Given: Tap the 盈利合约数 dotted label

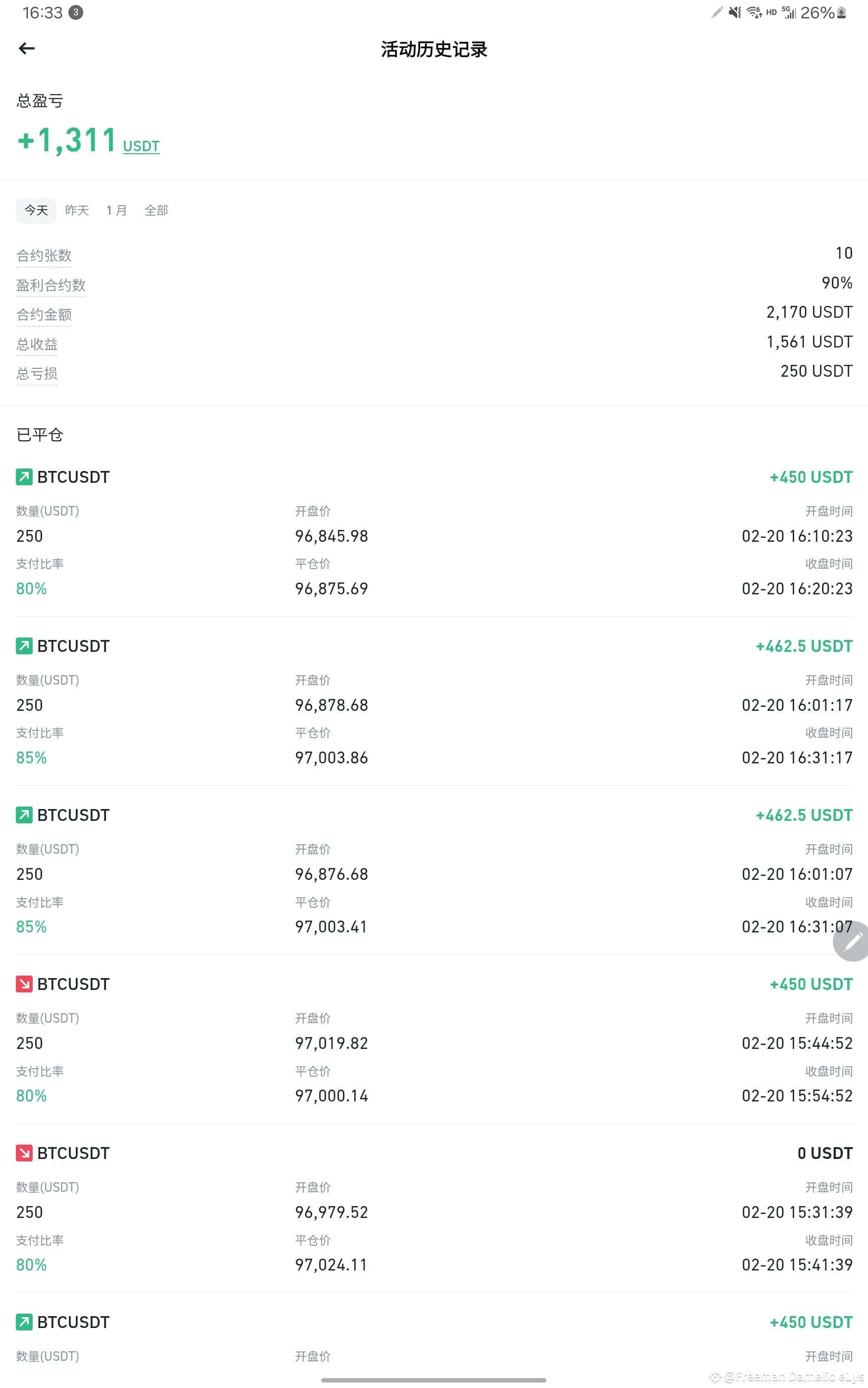Looking at the screenshot, I should pyautogui.click(x=51, y=286).
